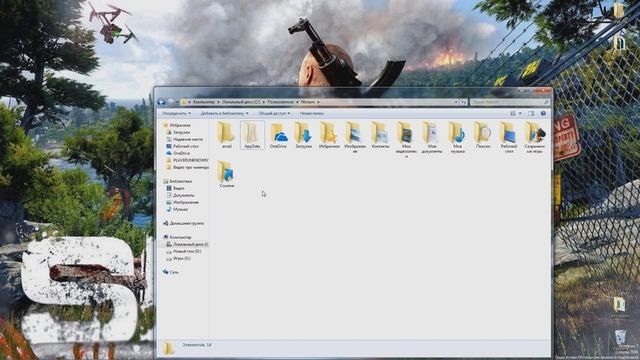640x360 pixels.
Task: Select Компьютер in the navigation pane
Action: [177, 237]
